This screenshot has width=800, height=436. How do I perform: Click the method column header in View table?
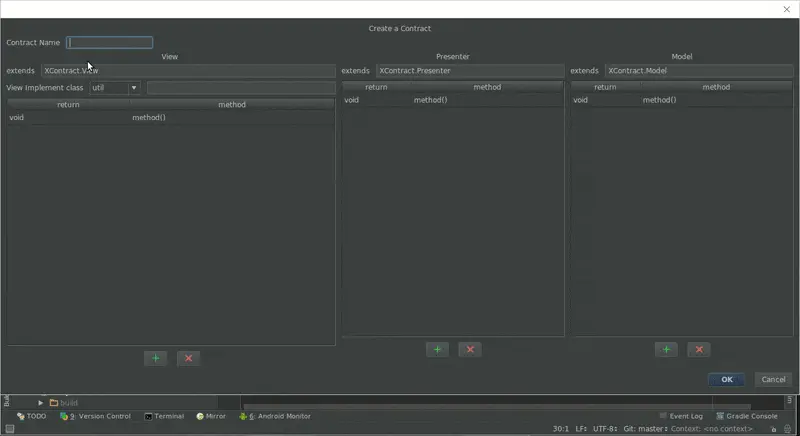[x=232, y=105]
